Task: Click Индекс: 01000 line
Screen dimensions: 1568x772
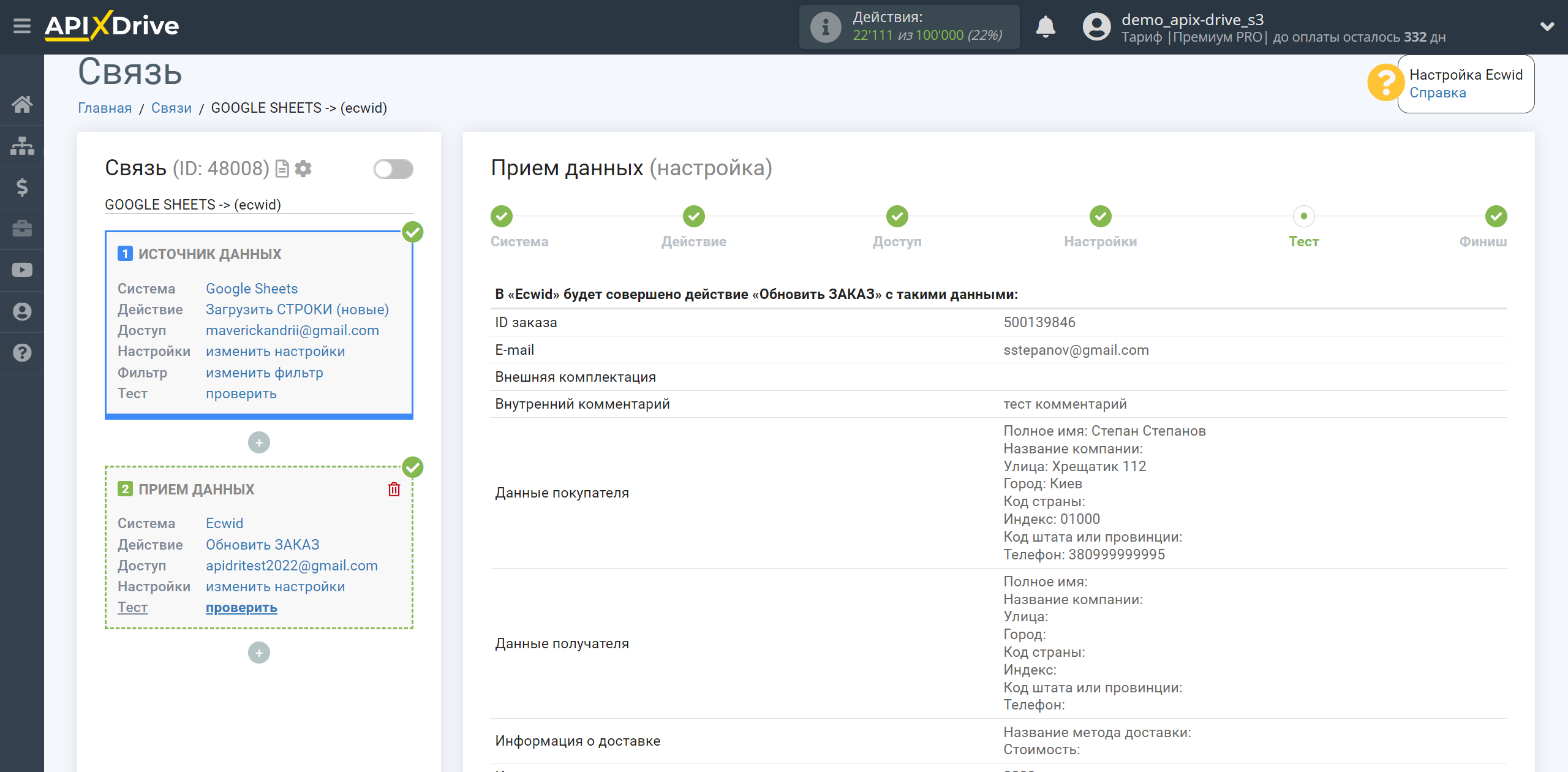Action: [1052, 519]
